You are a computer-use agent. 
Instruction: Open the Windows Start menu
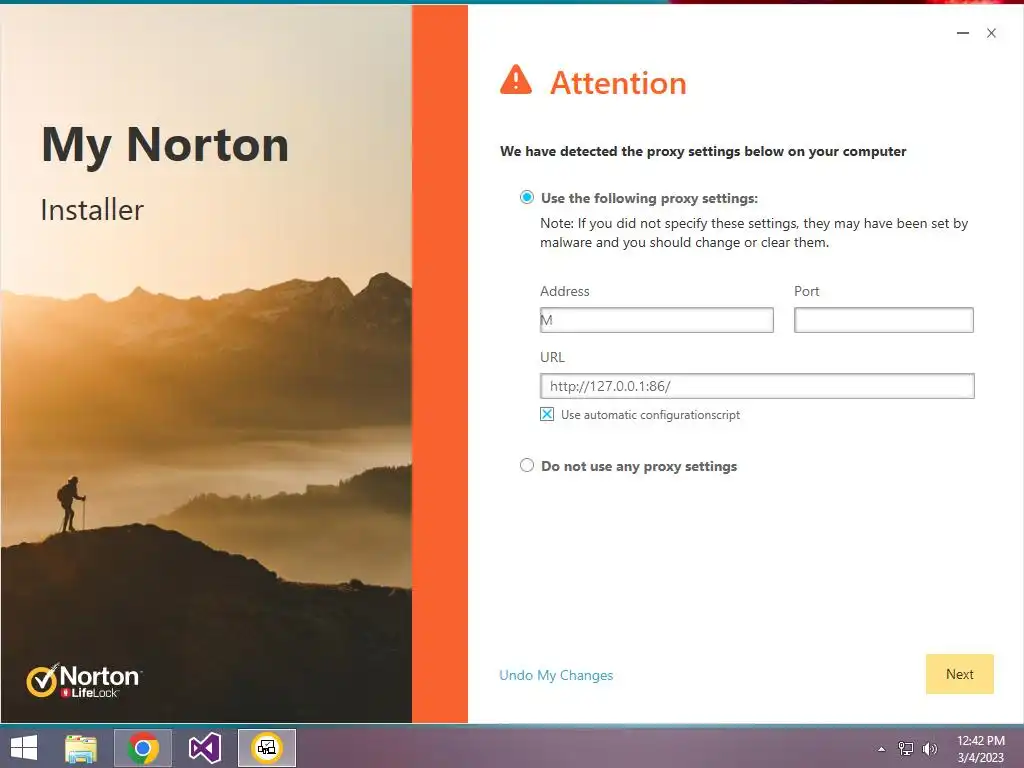tap(24, 748)
